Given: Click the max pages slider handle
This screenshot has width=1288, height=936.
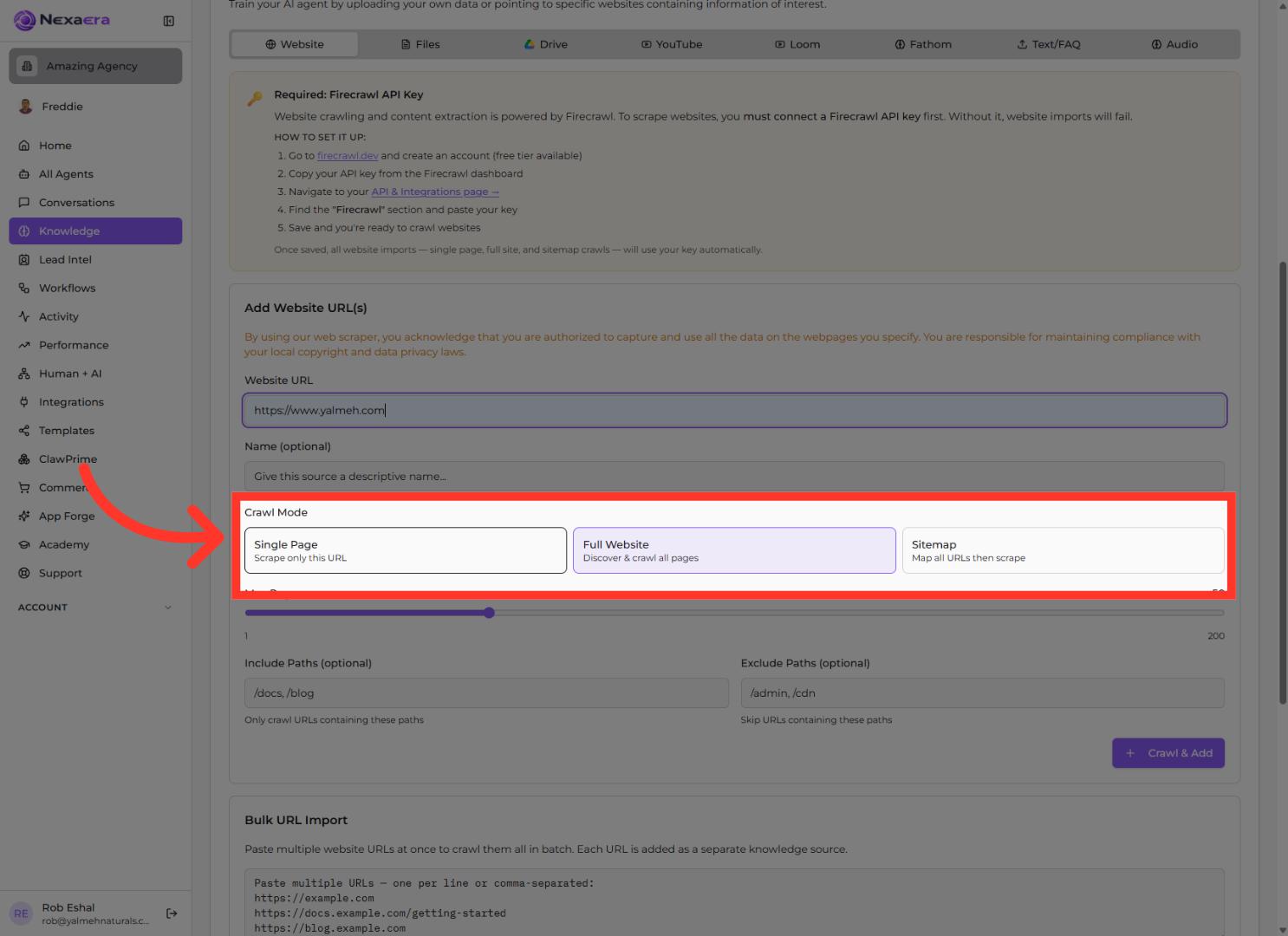Looking at the screenshot, I should pos(489,613).
